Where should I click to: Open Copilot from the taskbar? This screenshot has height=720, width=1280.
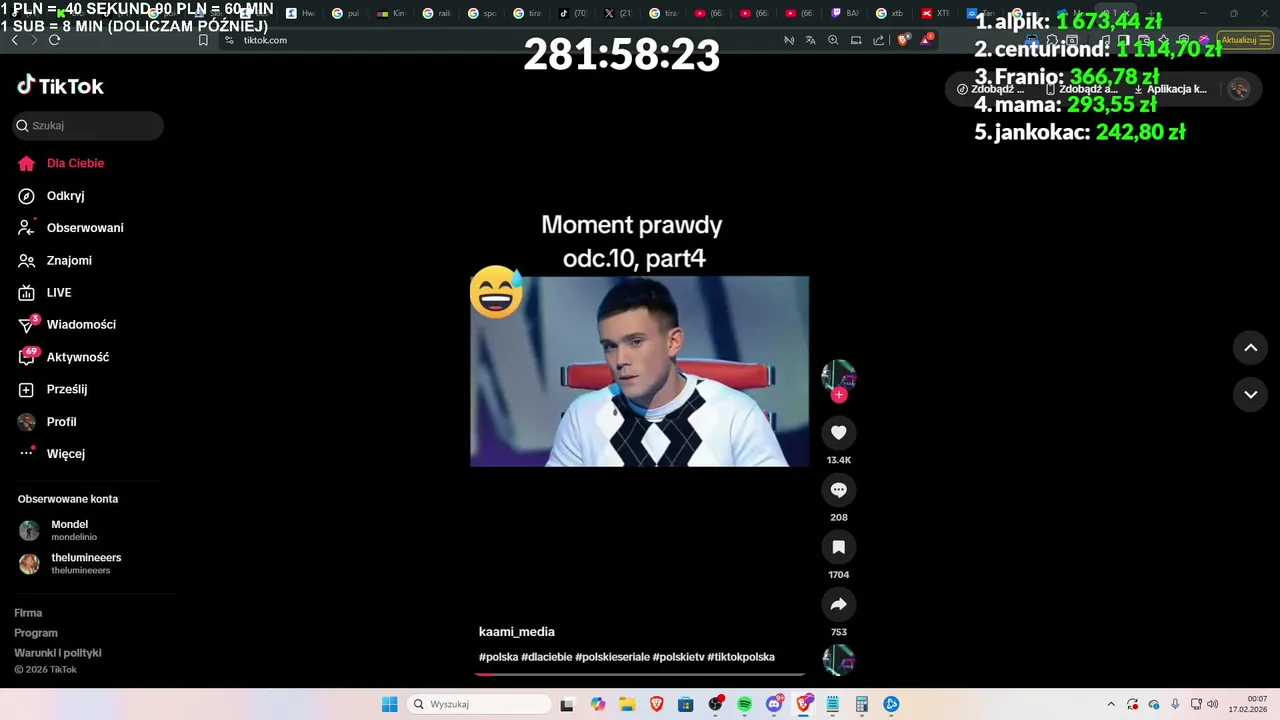tap(598, 704)
